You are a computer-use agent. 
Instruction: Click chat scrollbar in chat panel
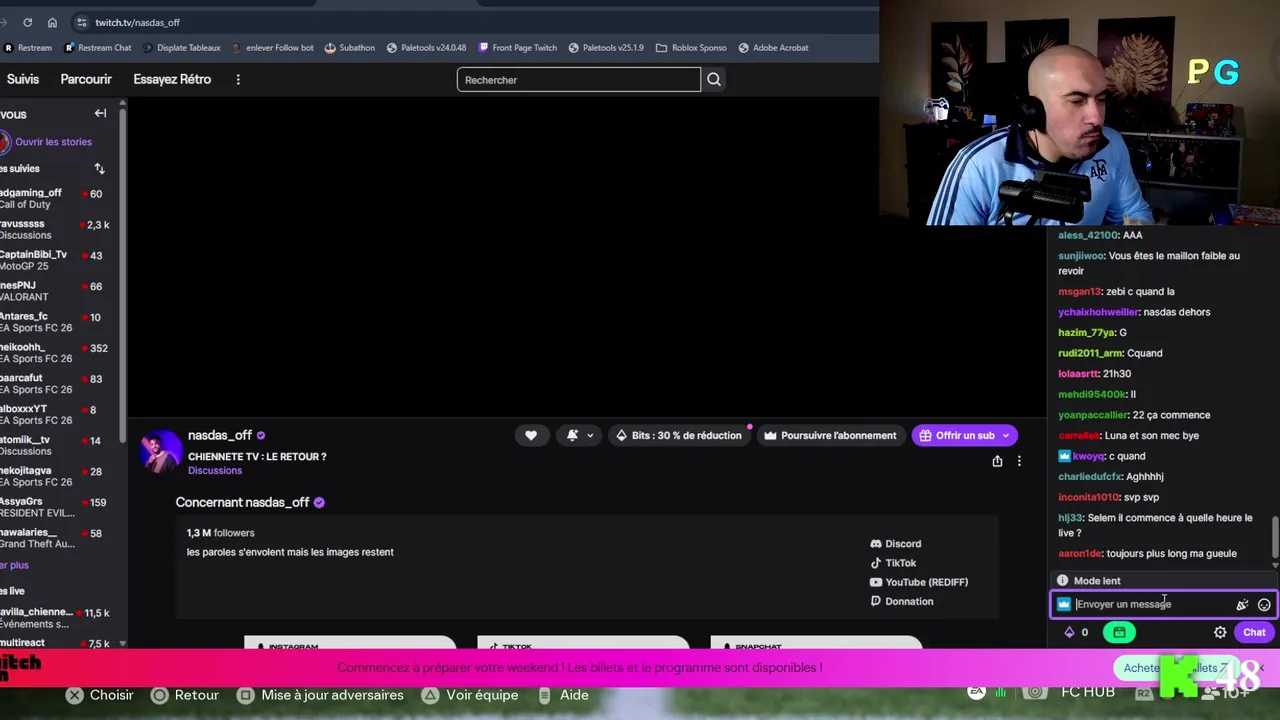coord(1274,538)
